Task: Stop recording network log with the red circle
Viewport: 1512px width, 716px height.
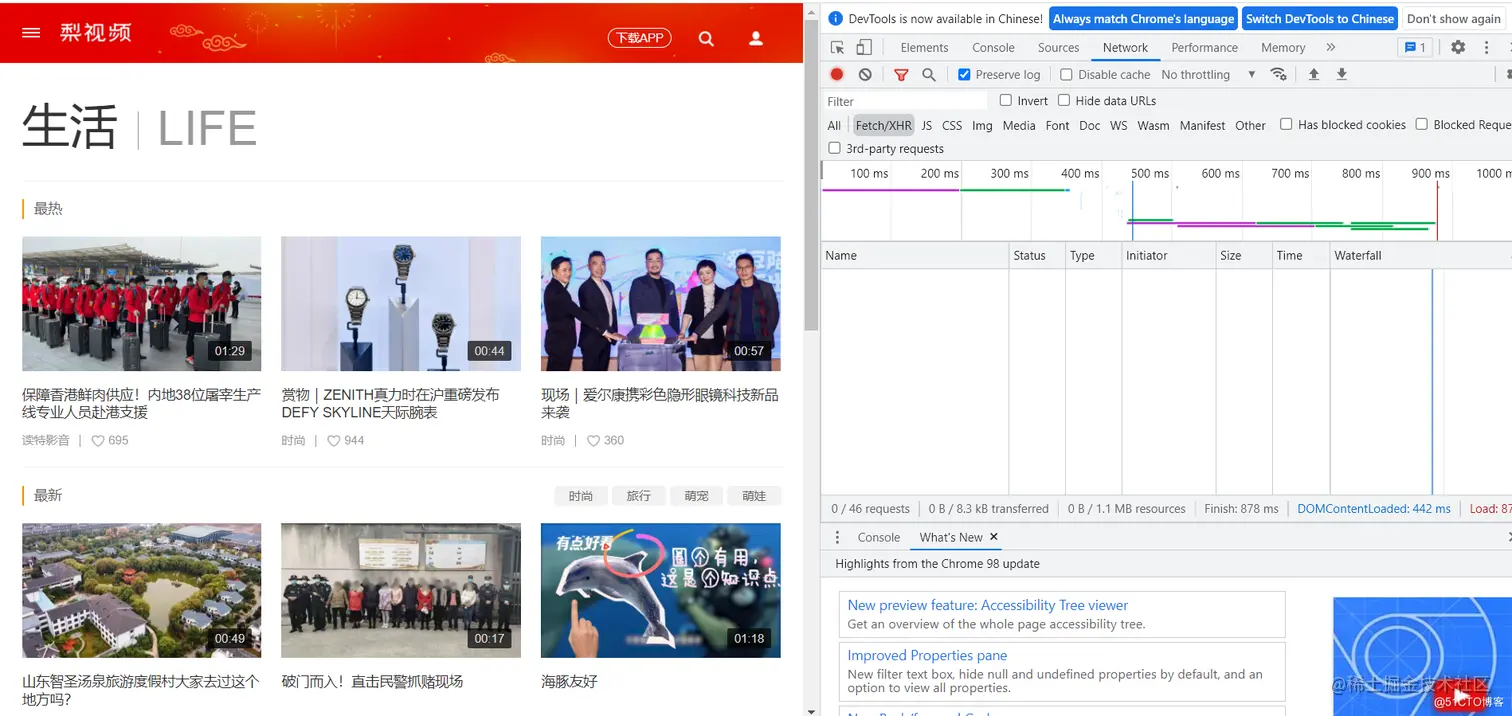Action: point(837,74)
